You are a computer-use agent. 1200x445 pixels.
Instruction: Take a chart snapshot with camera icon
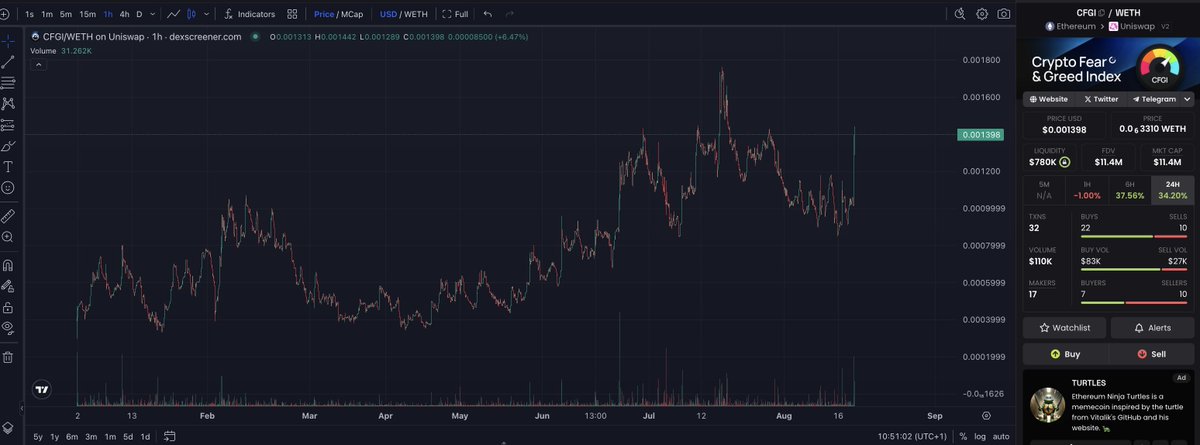1003,14
